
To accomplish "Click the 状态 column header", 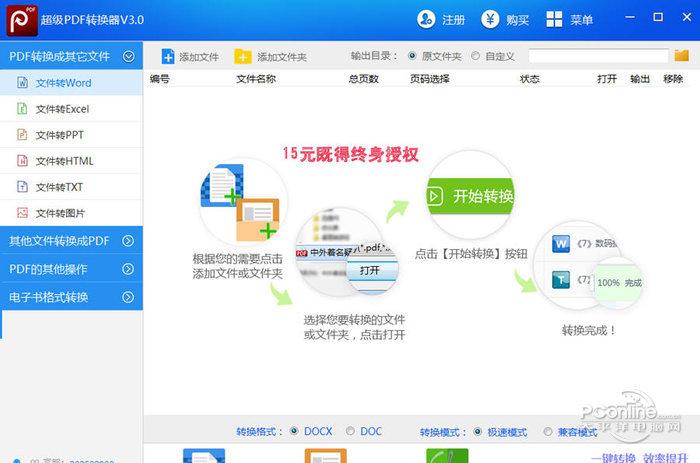I will click(x=529, y=79).
